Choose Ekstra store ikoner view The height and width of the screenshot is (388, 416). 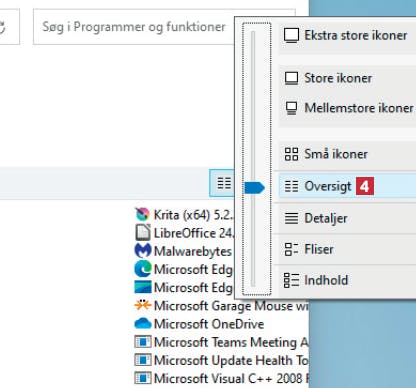(x=347, y=35)
